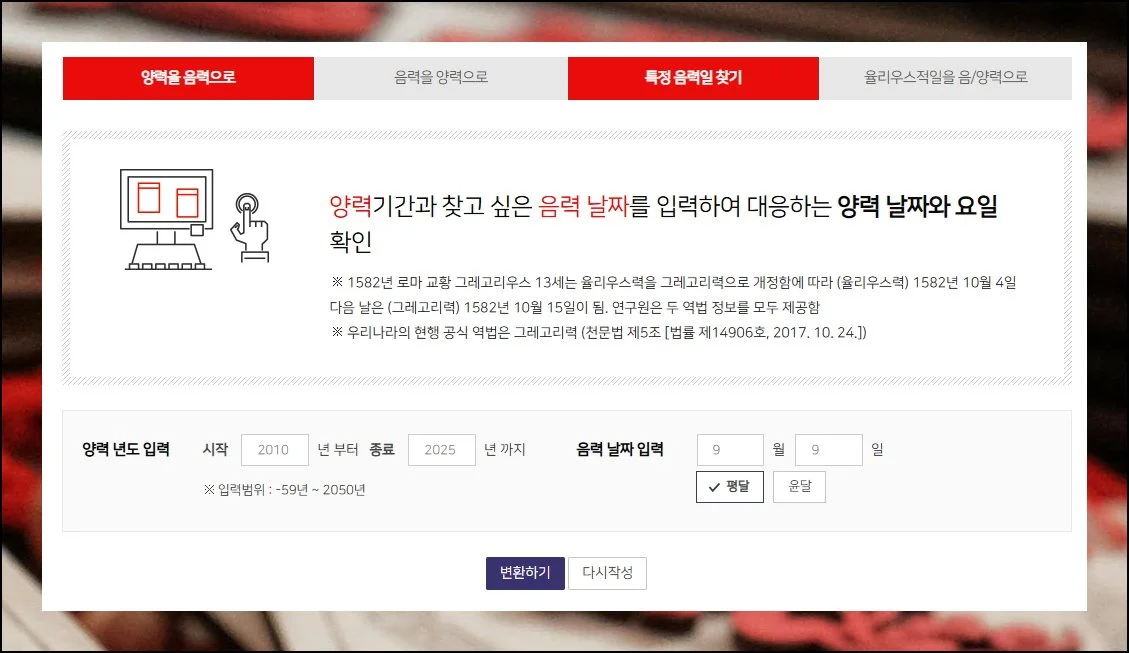Click the lunar day (일) input field

pyautogui.click(x=828, y=450)
